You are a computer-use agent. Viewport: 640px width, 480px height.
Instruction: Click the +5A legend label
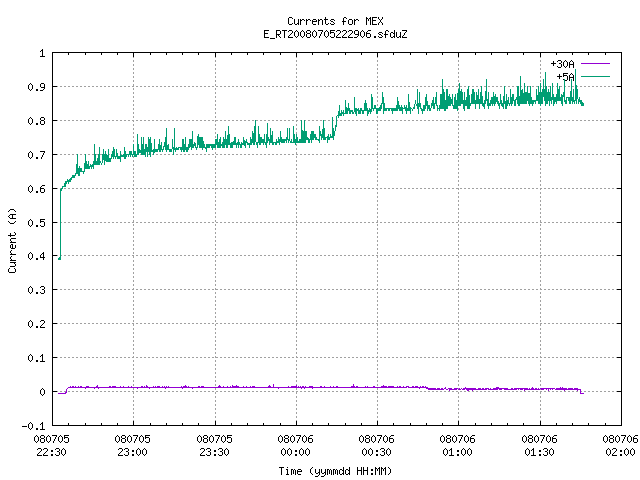coord(565,77)
